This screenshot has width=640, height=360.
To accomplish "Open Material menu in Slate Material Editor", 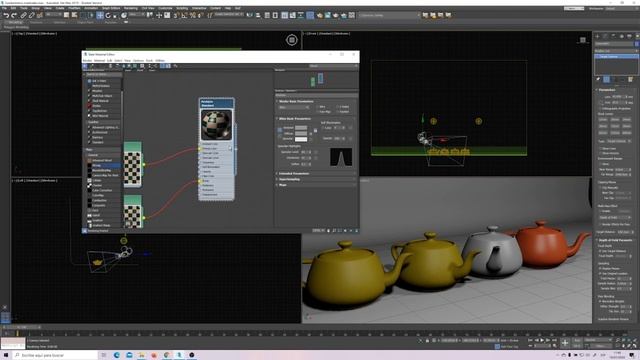I will [100, 60].
